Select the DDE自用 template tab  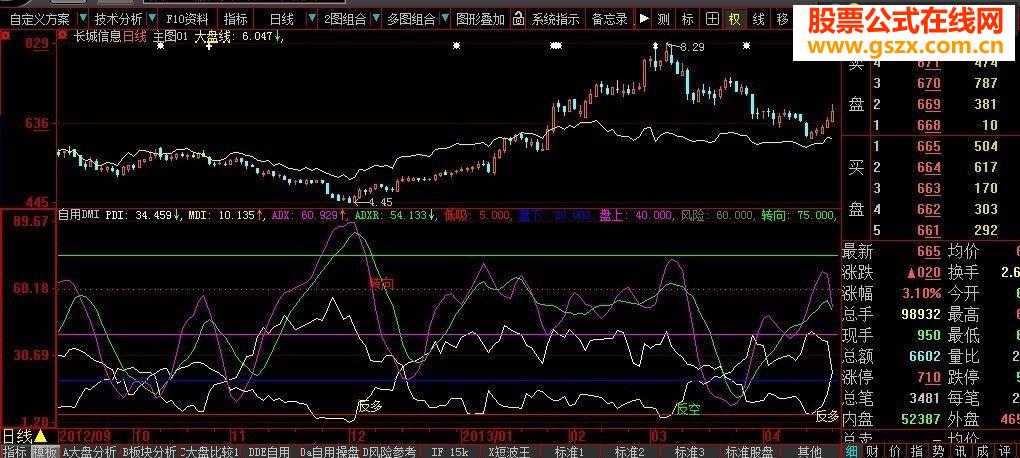[x=269, y=451]
